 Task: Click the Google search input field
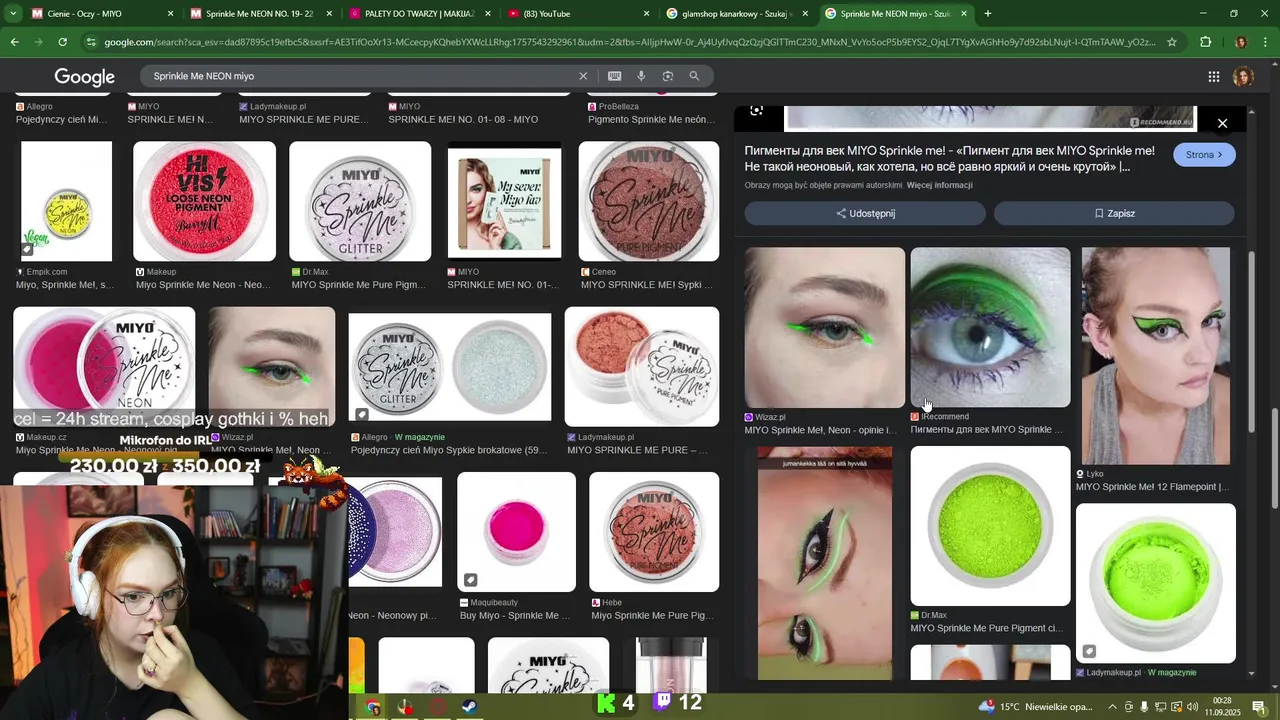[360, 76]
